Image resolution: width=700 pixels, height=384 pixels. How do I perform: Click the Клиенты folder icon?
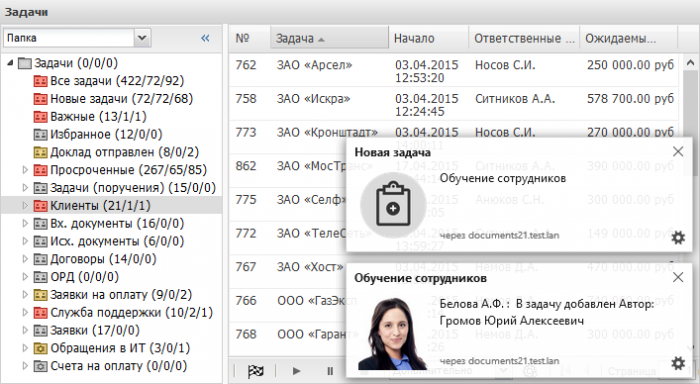click(x=41, y=206)
